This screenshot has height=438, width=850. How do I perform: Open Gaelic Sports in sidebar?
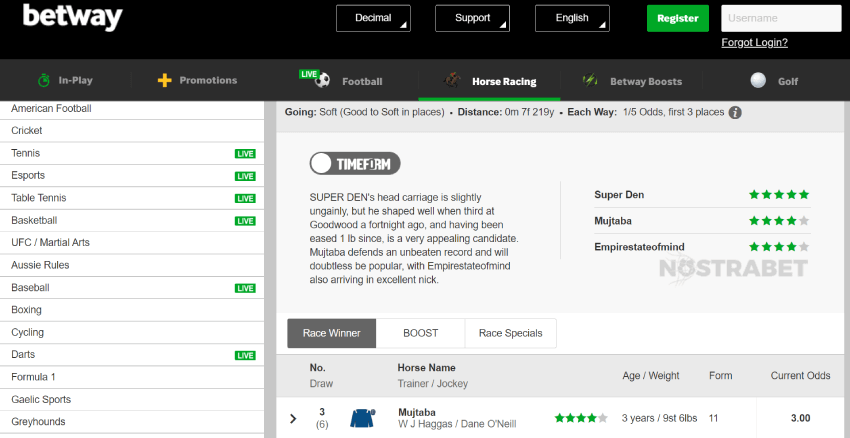(x=132, y=400)
